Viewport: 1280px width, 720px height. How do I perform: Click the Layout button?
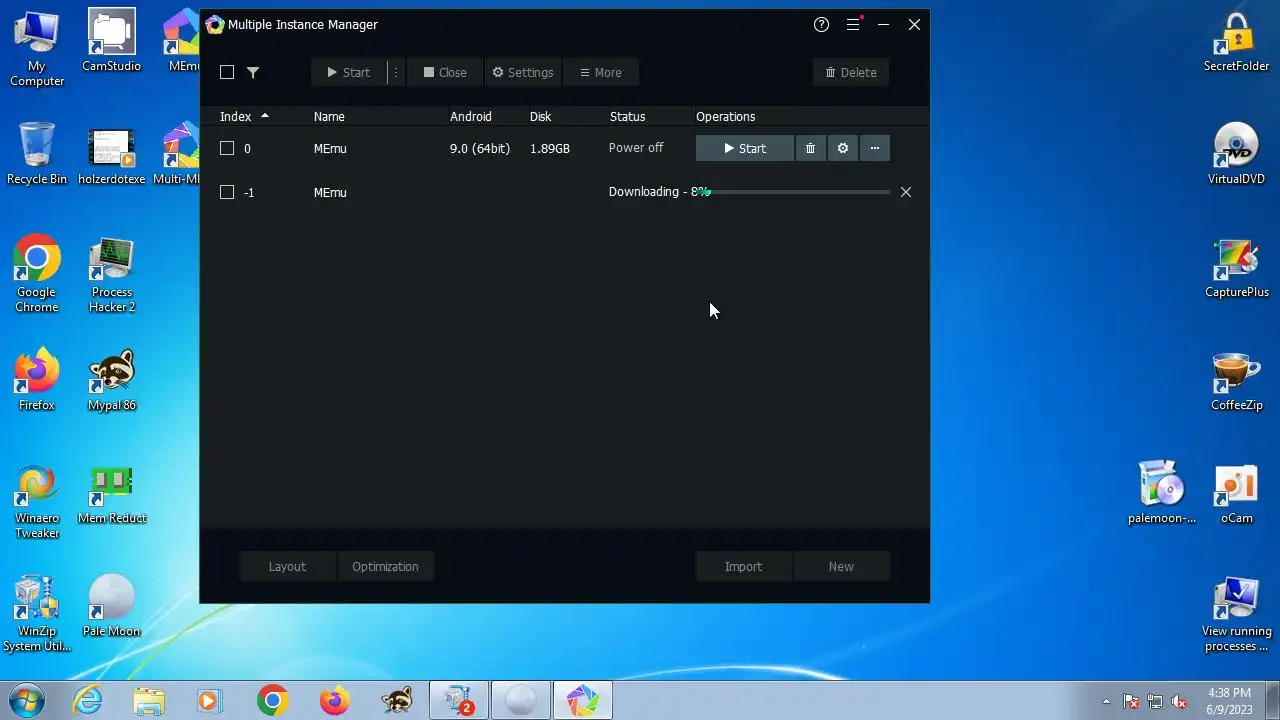287,566
